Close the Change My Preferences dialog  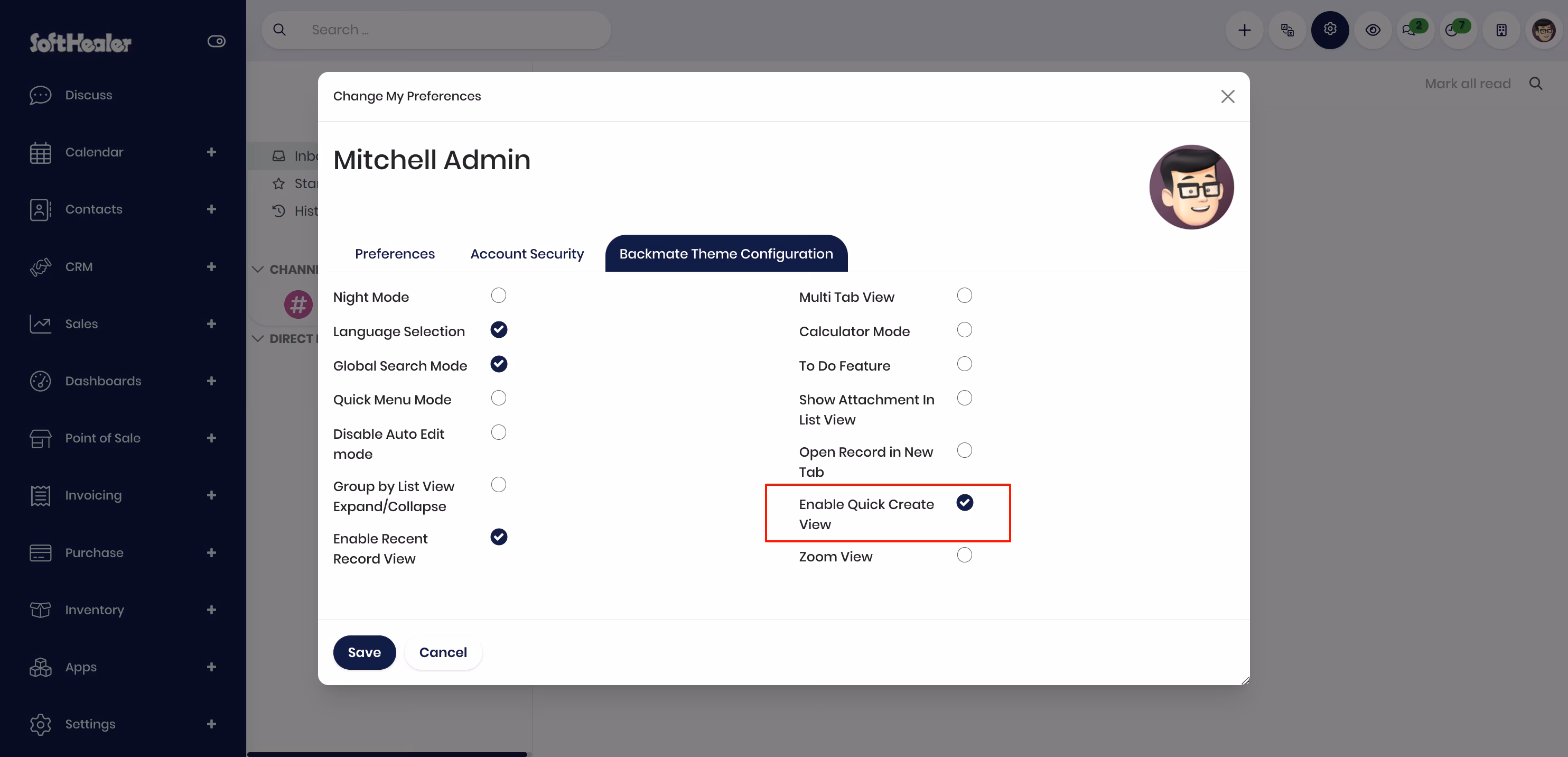coord(1227,96)
